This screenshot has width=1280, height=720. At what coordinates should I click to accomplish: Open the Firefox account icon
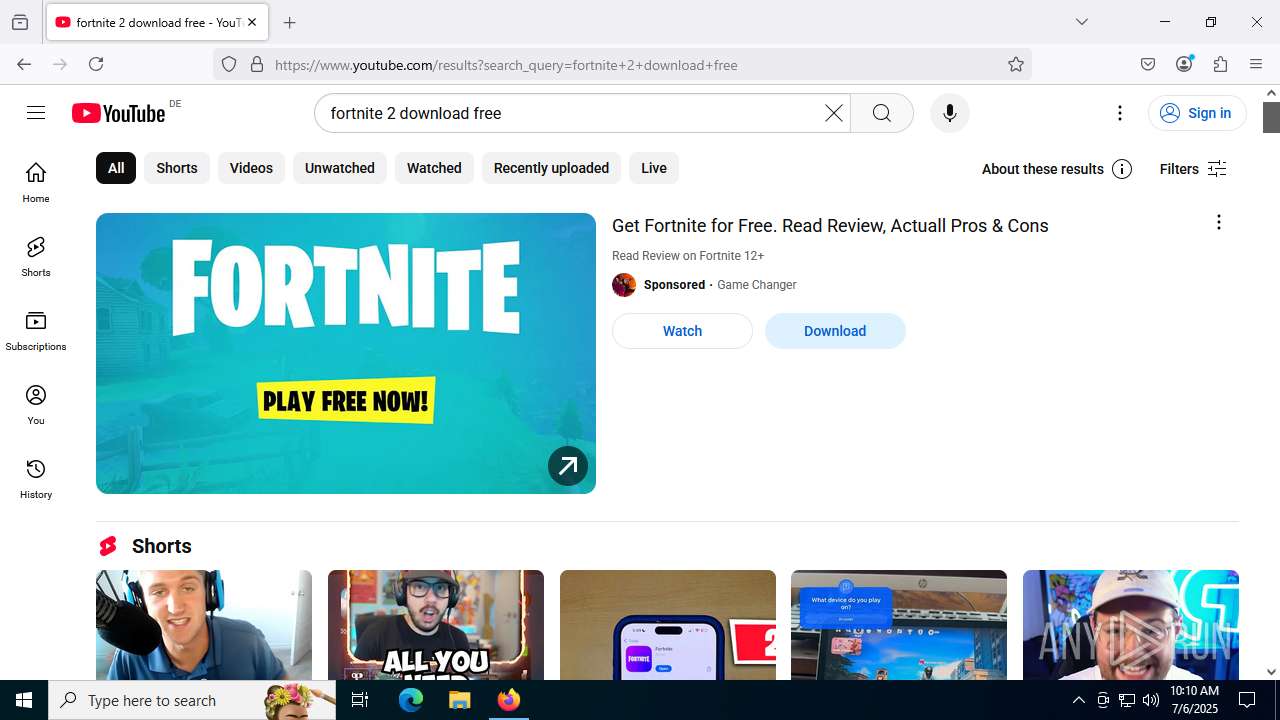(x=1184, y=64)
